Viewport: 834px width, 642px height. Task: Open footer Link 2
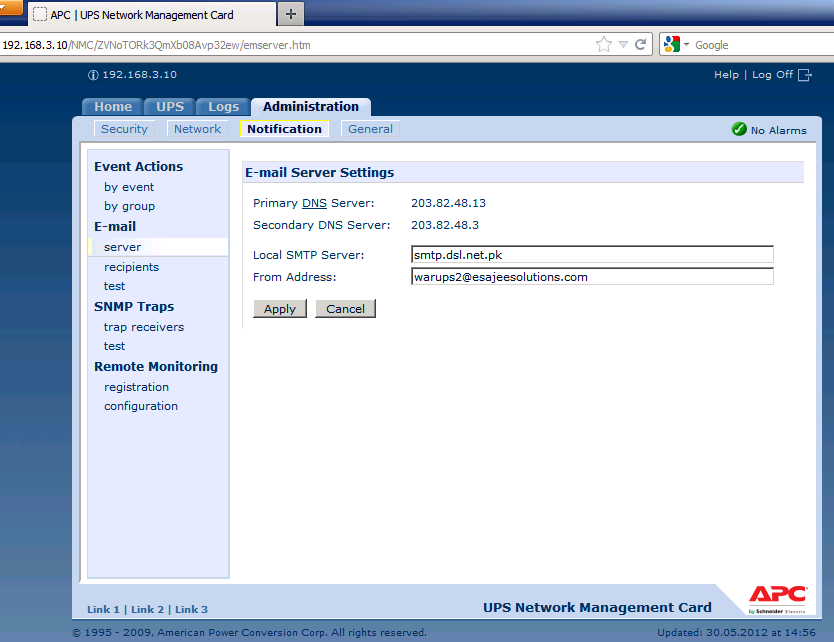tap(147, 610)
